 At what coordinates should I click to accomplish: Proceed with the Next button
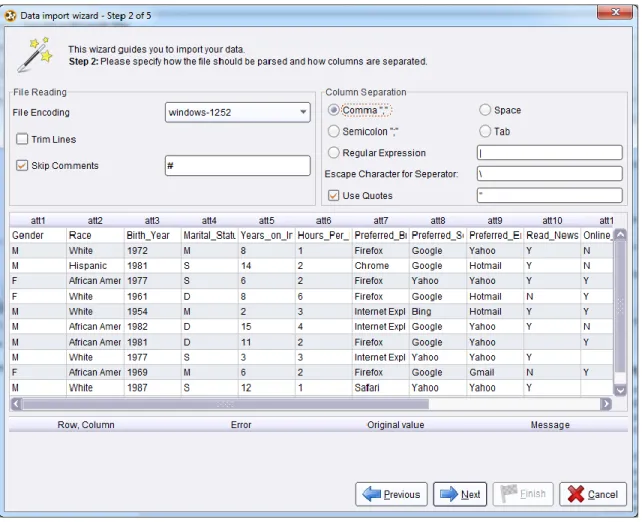point(460,494)
